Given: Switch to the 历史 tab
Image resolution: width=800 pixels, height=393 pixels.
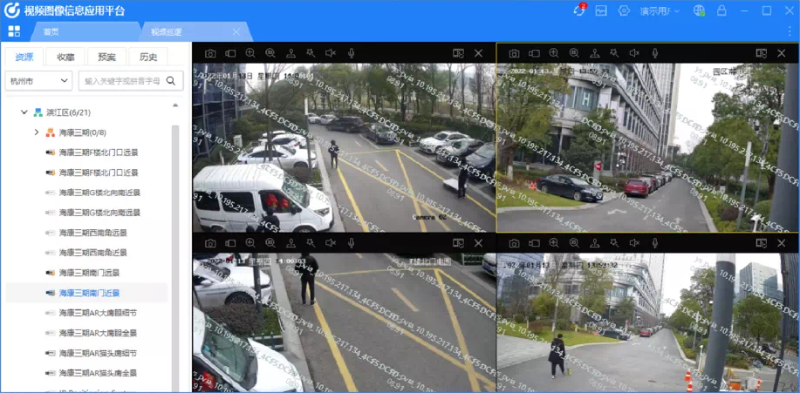Looking at the screenshot, I should (x=148, y=57).
